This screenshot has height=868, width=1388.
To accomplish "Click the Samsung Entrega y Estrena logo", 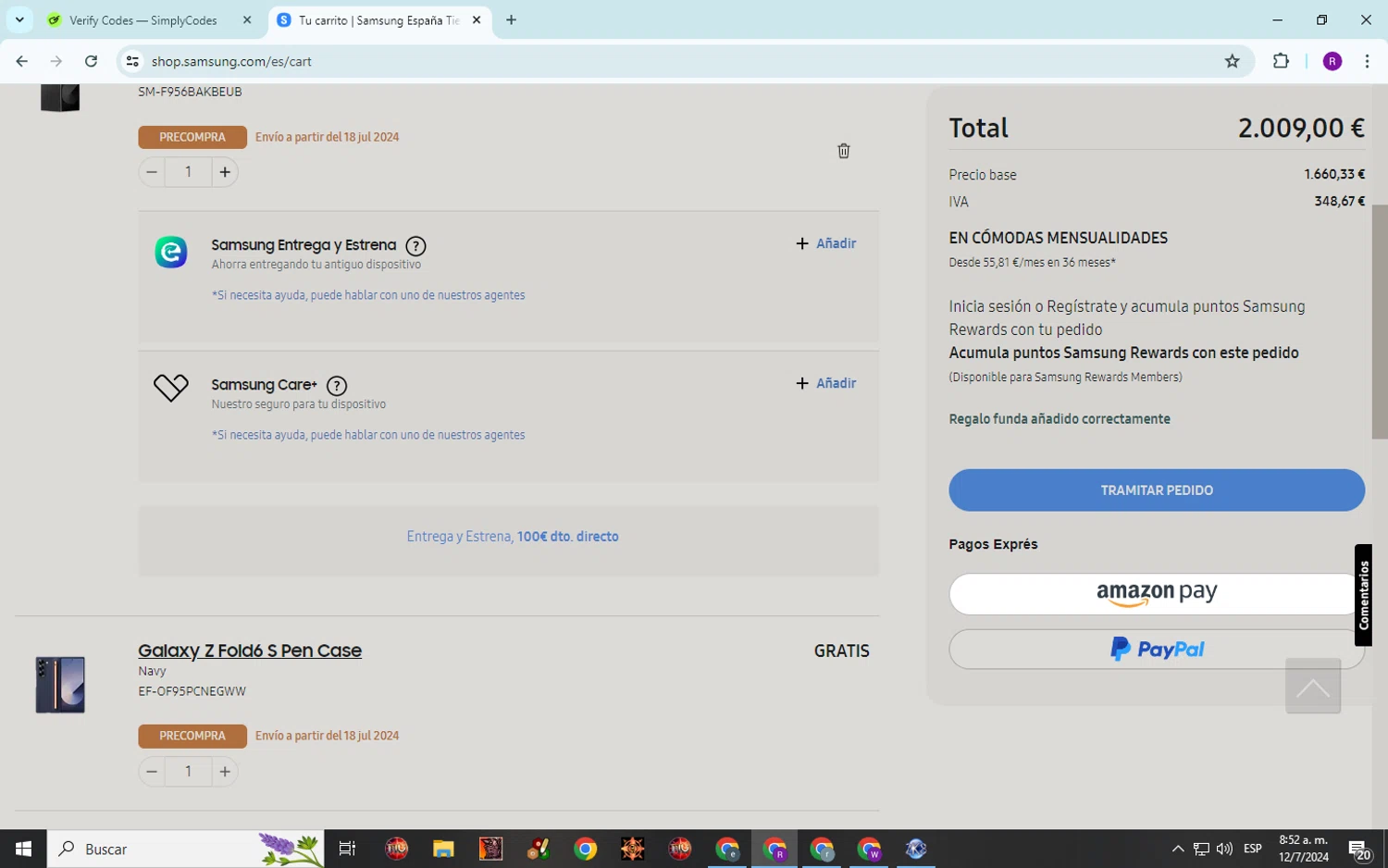I will pyautogui.click(x=170, y=252).
